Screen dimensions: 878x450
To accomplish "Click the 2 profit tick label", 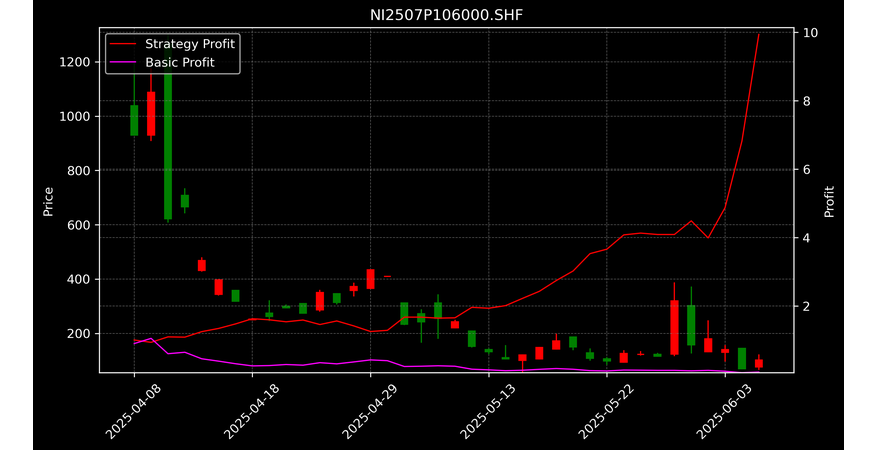I will pos(807,306).
